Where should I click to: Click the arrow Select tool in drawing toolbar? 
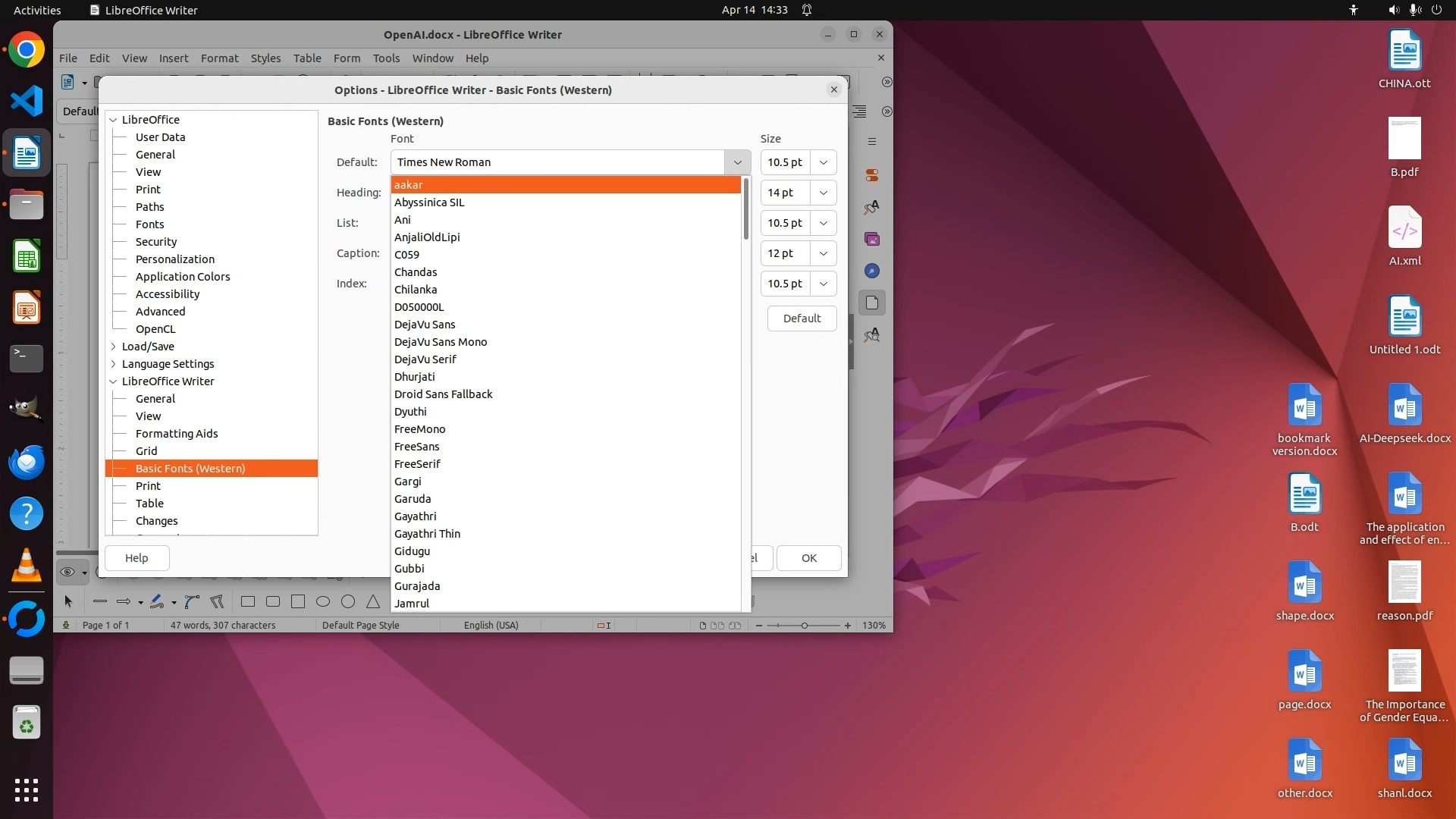pos(68,602)
